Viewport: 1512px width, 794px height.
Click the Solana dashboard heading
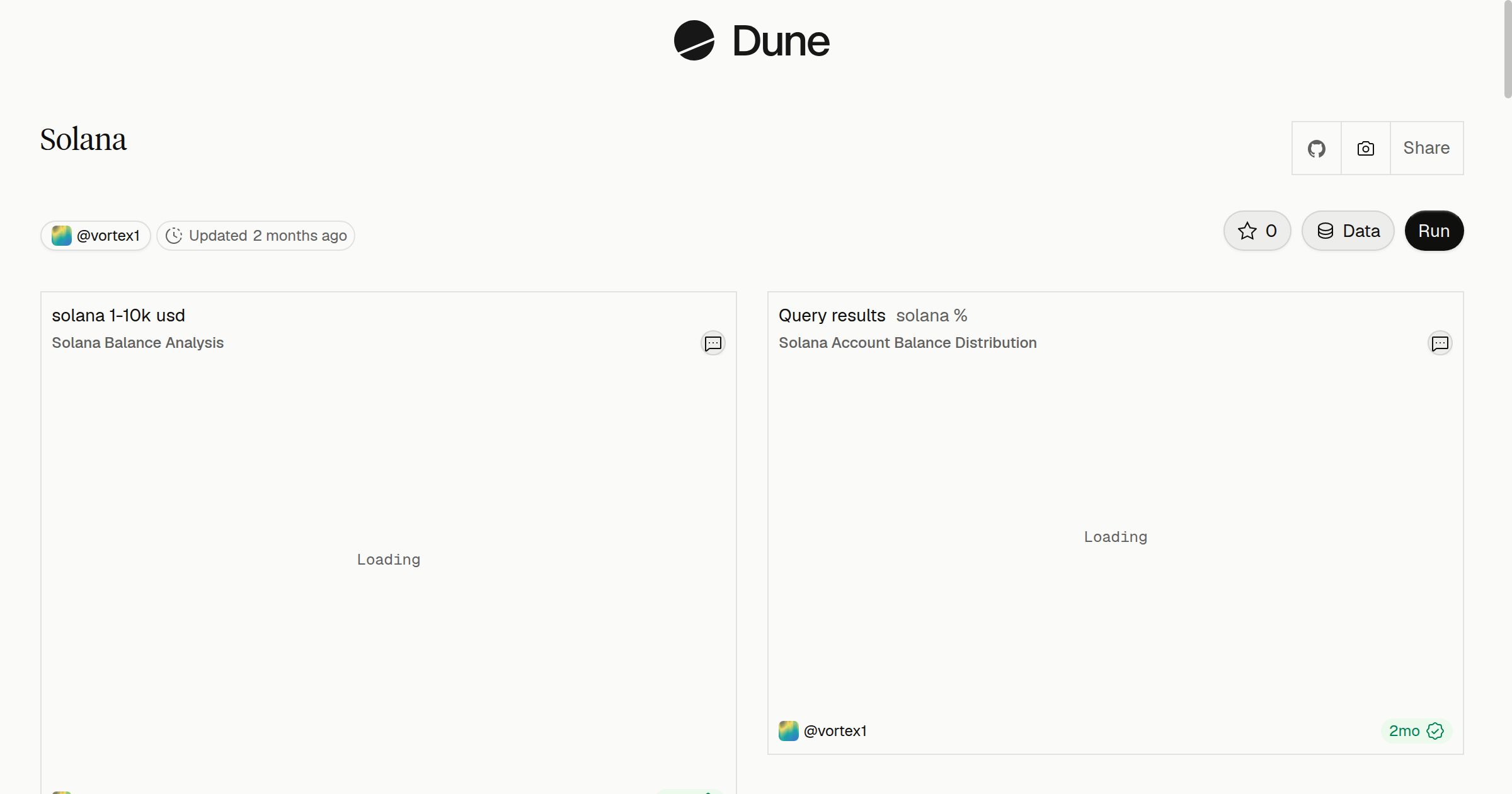pyautogui.click(x=83, y=139)
